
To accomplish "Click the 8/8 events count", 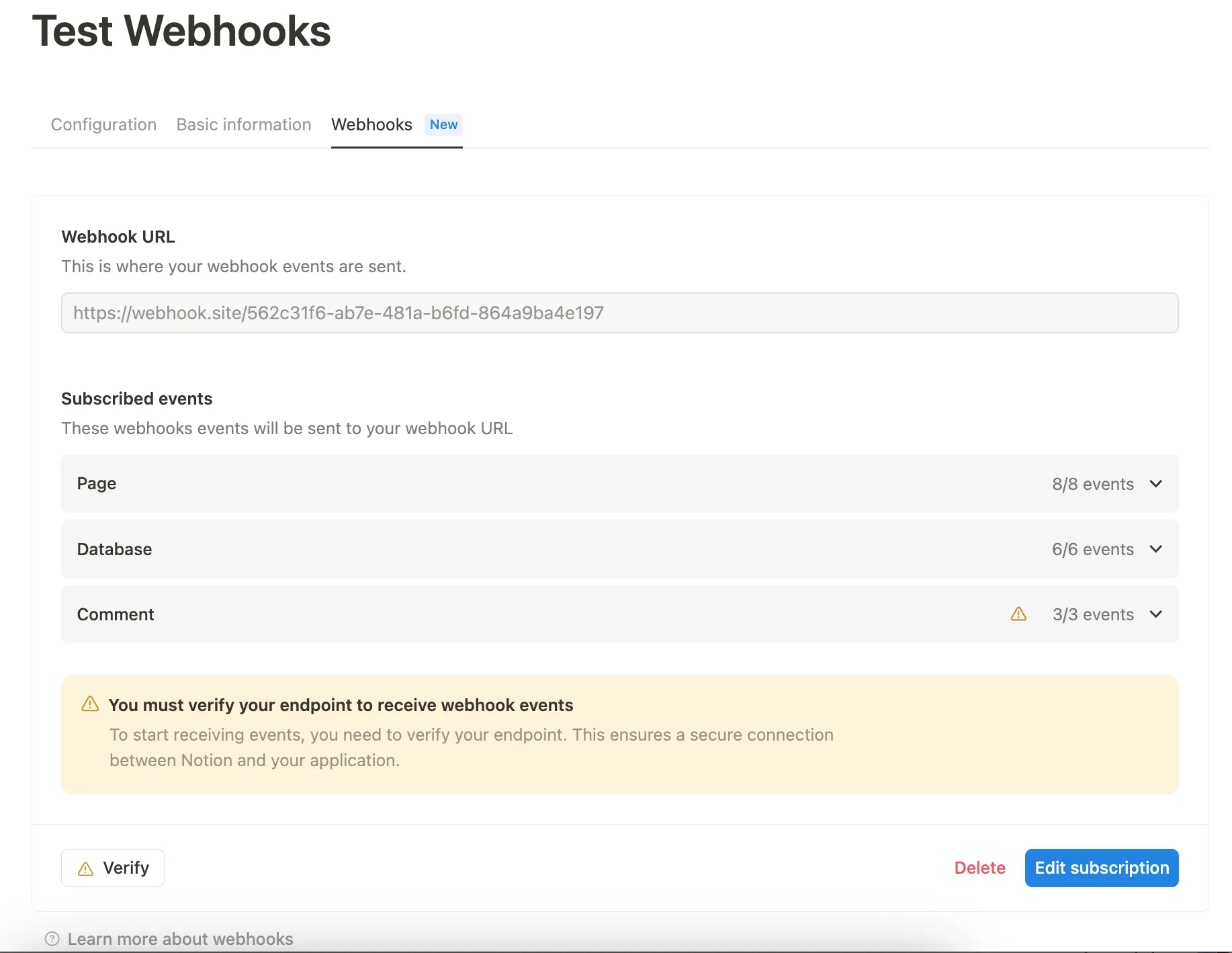I will point(1092,484).
